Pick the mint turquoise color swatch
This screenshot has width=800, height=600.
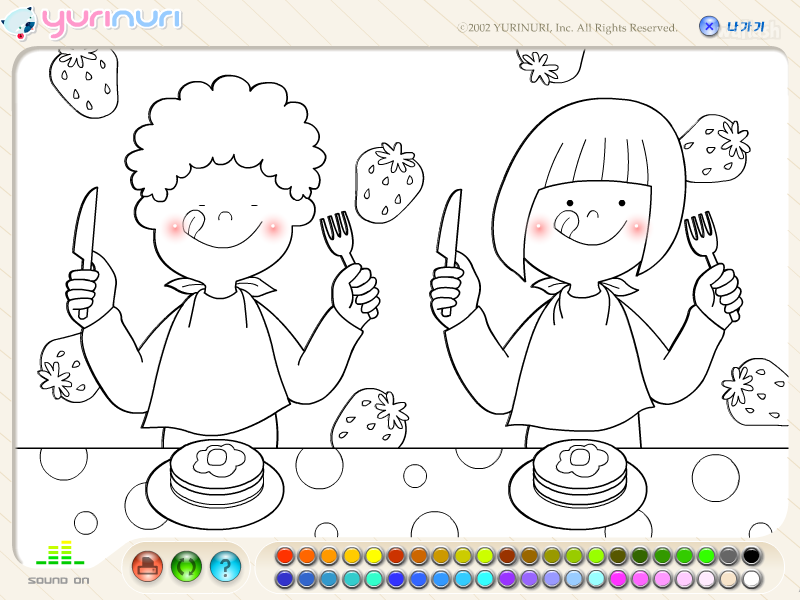374,579
